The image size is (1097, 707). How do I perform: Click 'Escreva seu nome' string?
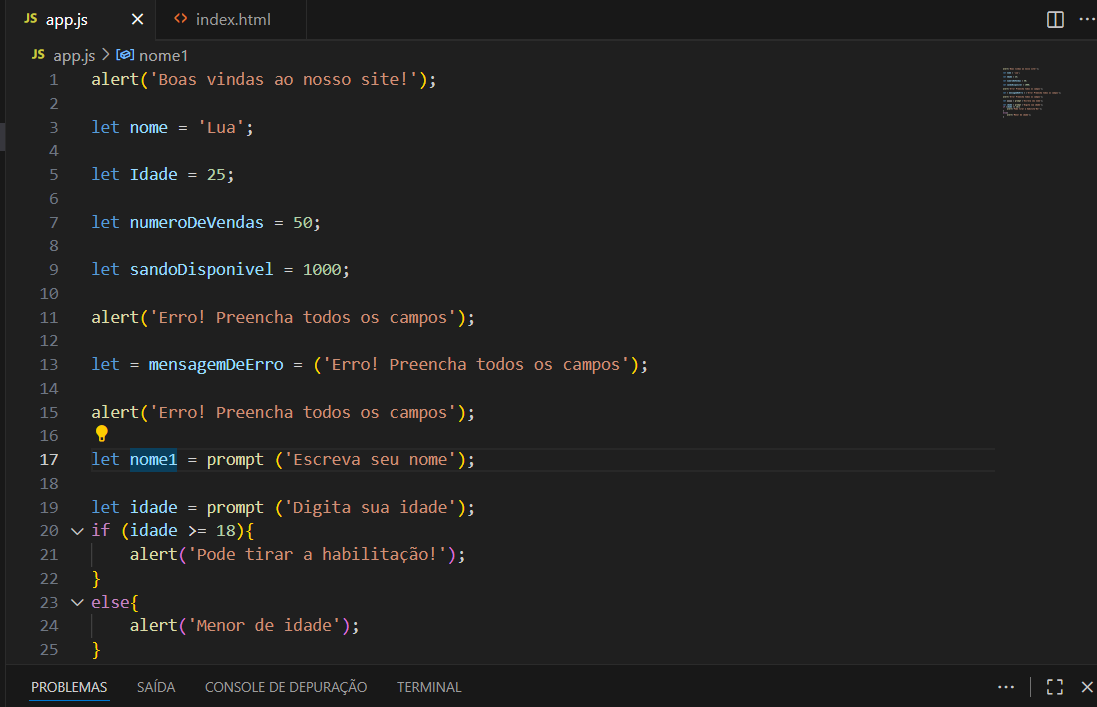coord(370,460)
